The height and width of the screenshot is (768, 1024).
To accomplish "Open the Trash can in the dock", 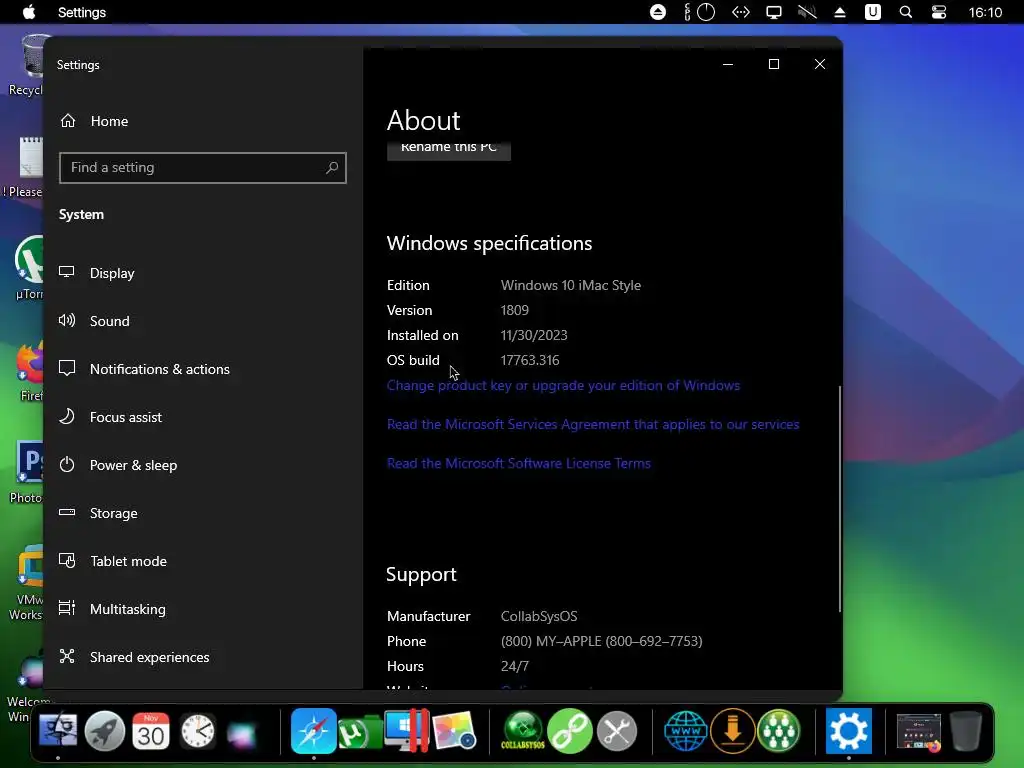I will click(x=965, y=731).
